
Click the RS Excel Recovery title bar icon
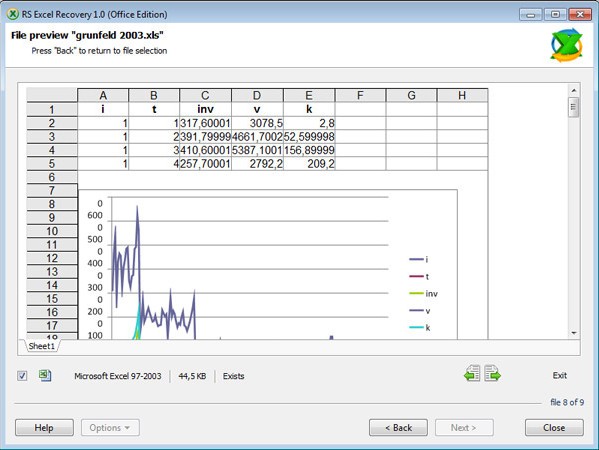coord(13,15)
